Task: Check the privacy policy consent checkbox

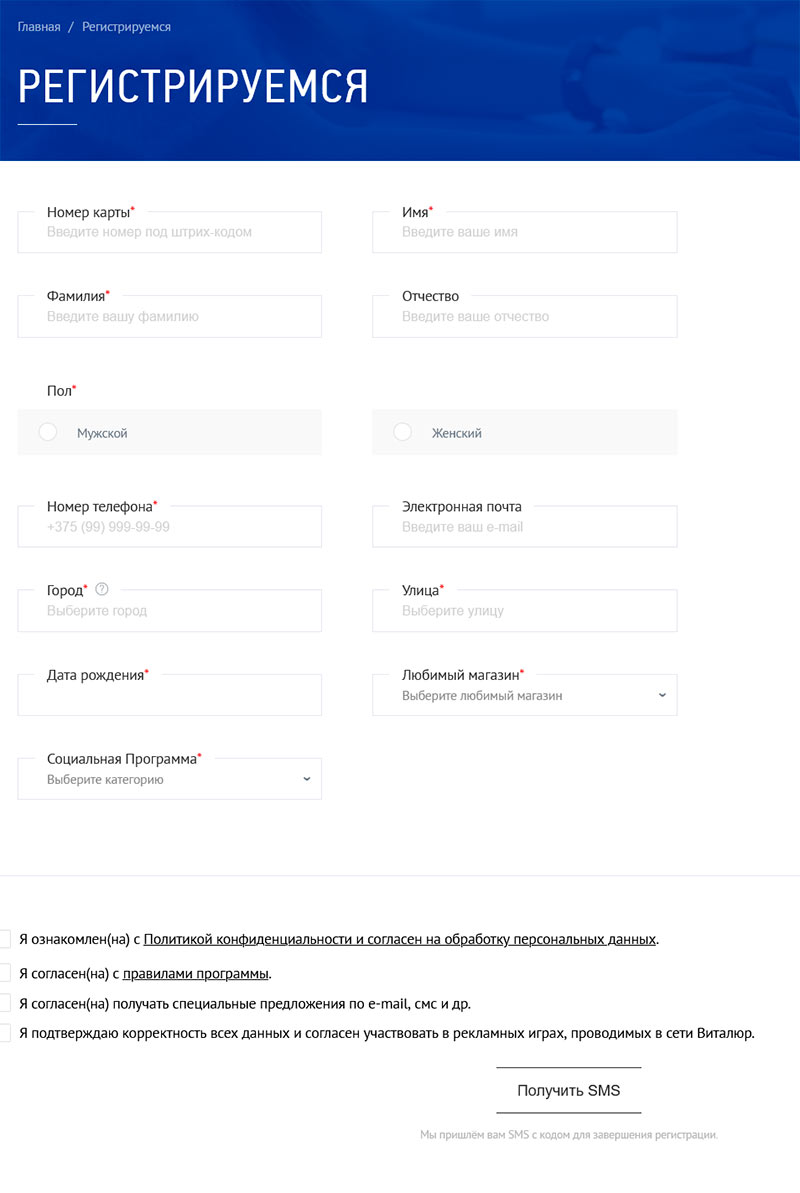Action: click(x=4, y=939)
